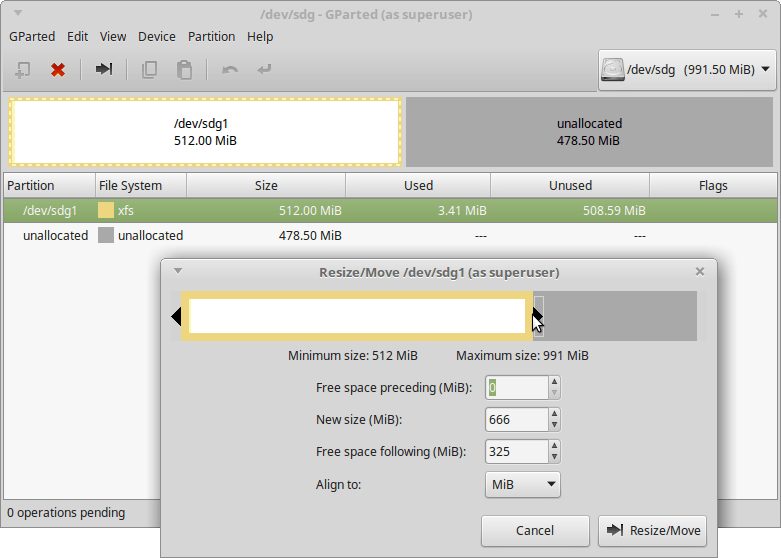Confirm with the Resize/Move button
This screenshot has height=558, width=781.
(x=652, y=531)
